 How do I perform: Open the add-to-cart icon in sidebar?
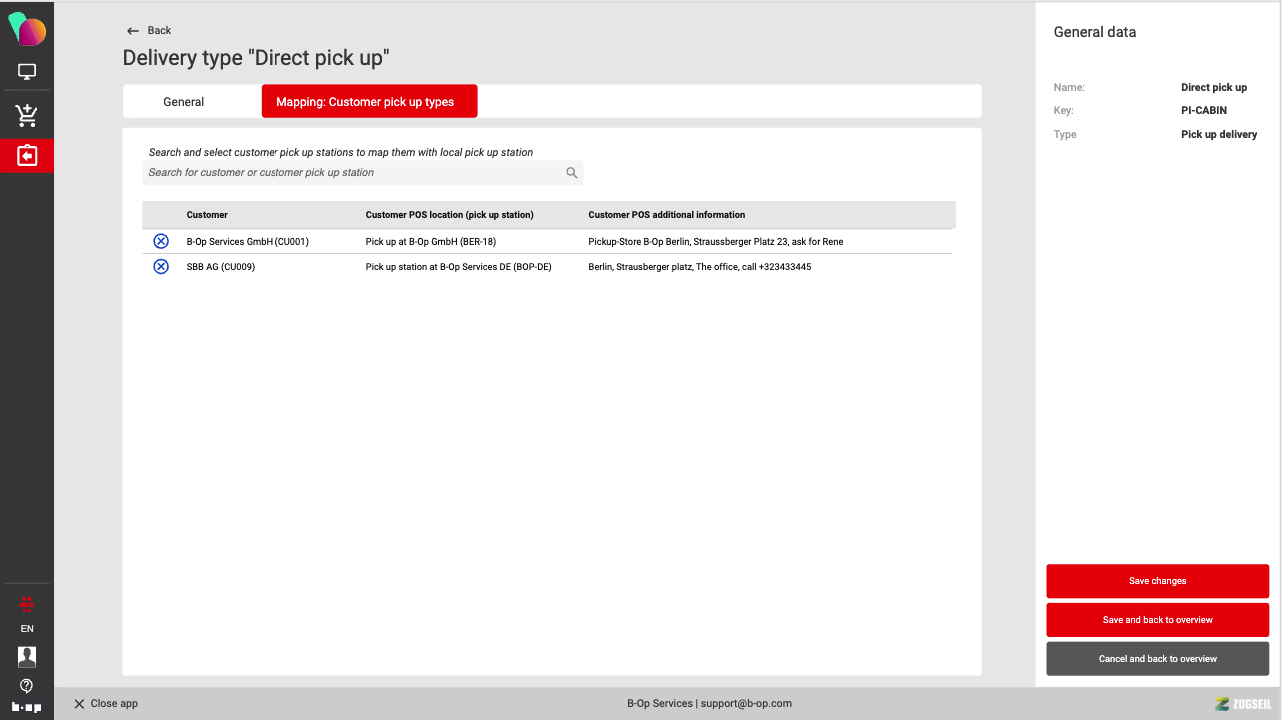coord(27,116)
